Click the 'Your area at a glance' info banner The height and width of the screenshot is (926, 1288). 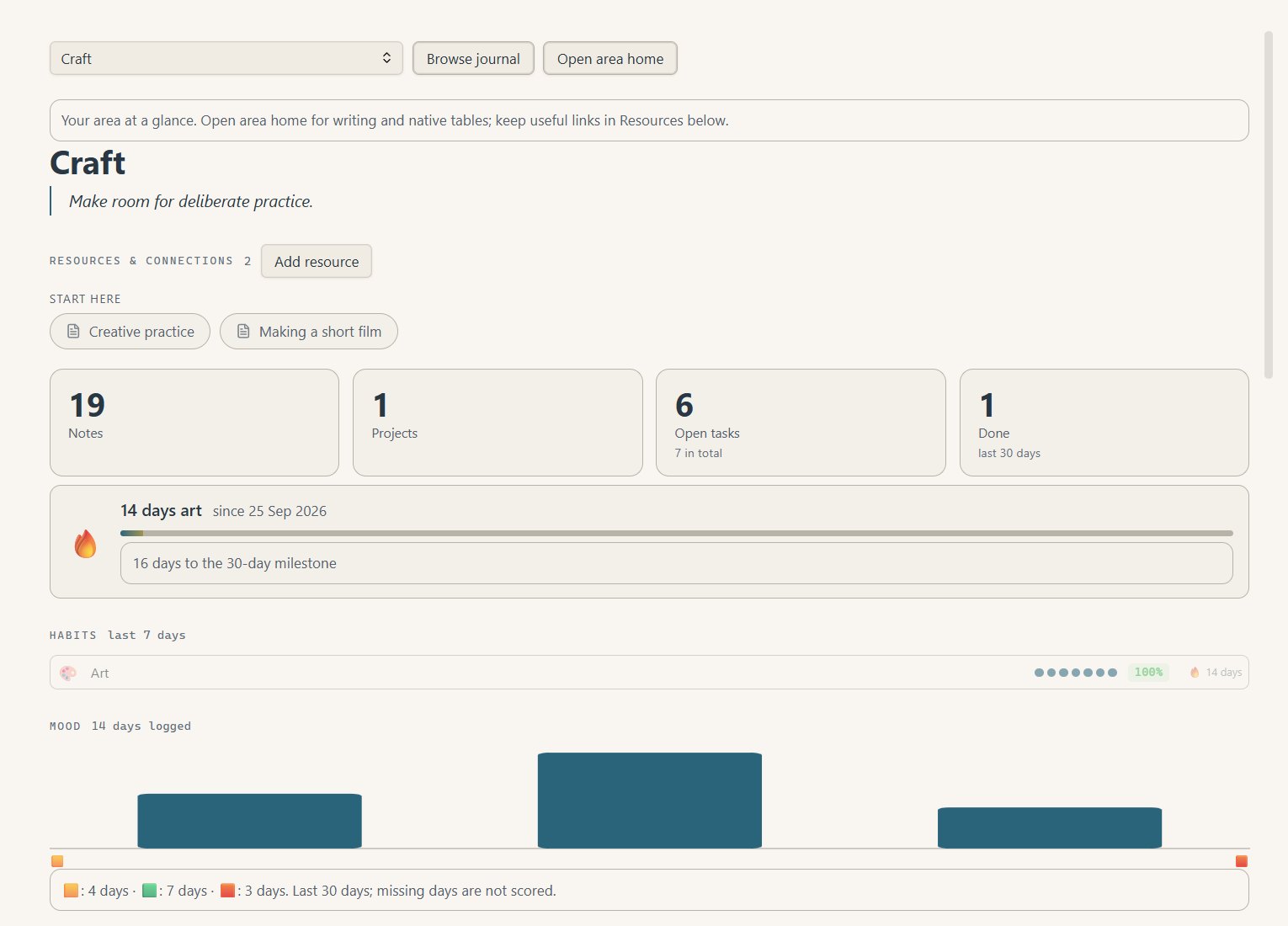click(x=649, y=120)
